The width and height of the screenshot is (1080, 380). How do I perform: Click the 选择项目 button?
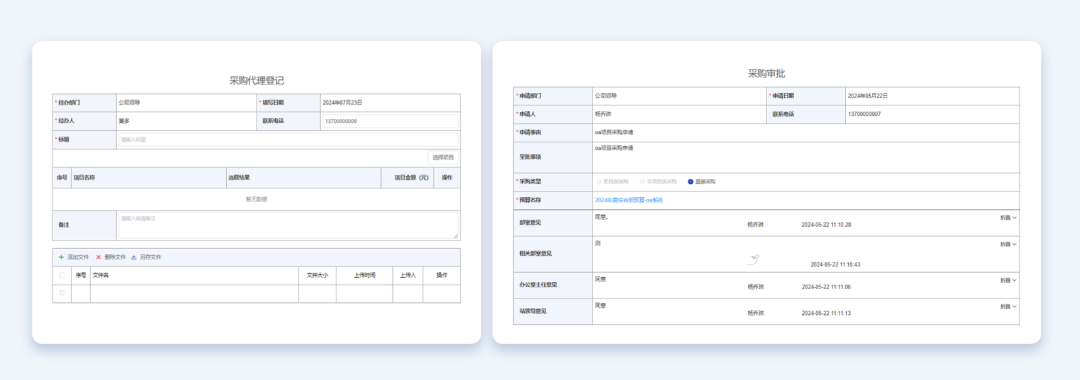pyautogui.click(x=443, y=158)
